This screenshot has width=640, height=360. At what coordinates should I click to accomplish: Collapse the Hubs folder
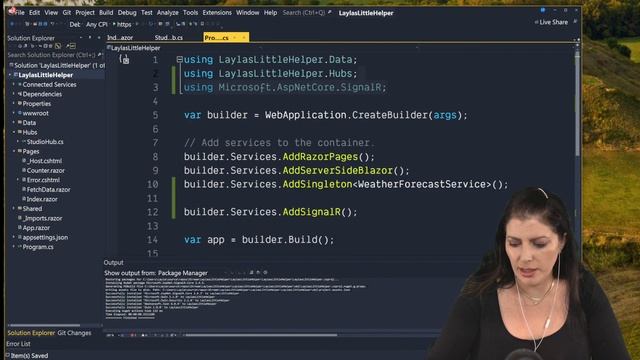(x=13, y=132)
